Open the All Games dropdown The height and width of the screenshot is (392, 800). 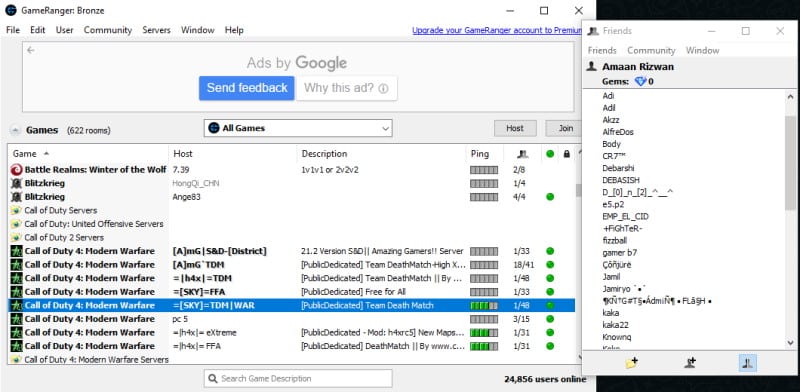coord(298,129)
